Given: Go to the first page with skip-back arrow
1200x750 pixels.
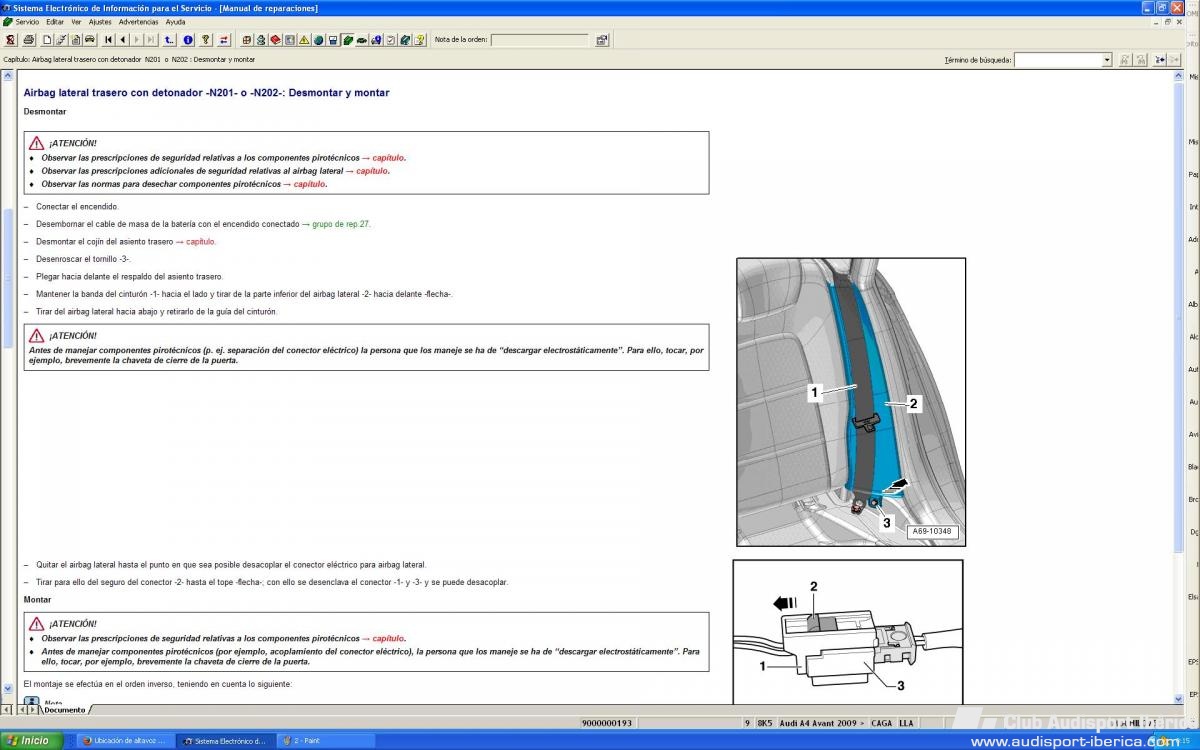Looking at the screenshot, I should pyautogui.click(x=108, y=40).
